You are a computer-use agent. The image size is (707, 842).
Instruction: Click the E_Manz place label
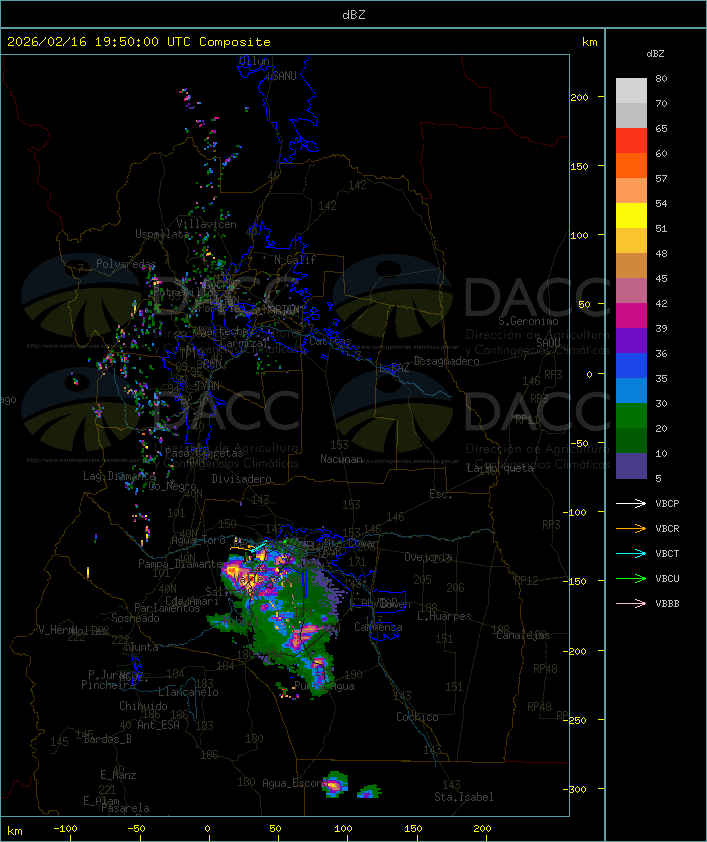pos(118,775)
